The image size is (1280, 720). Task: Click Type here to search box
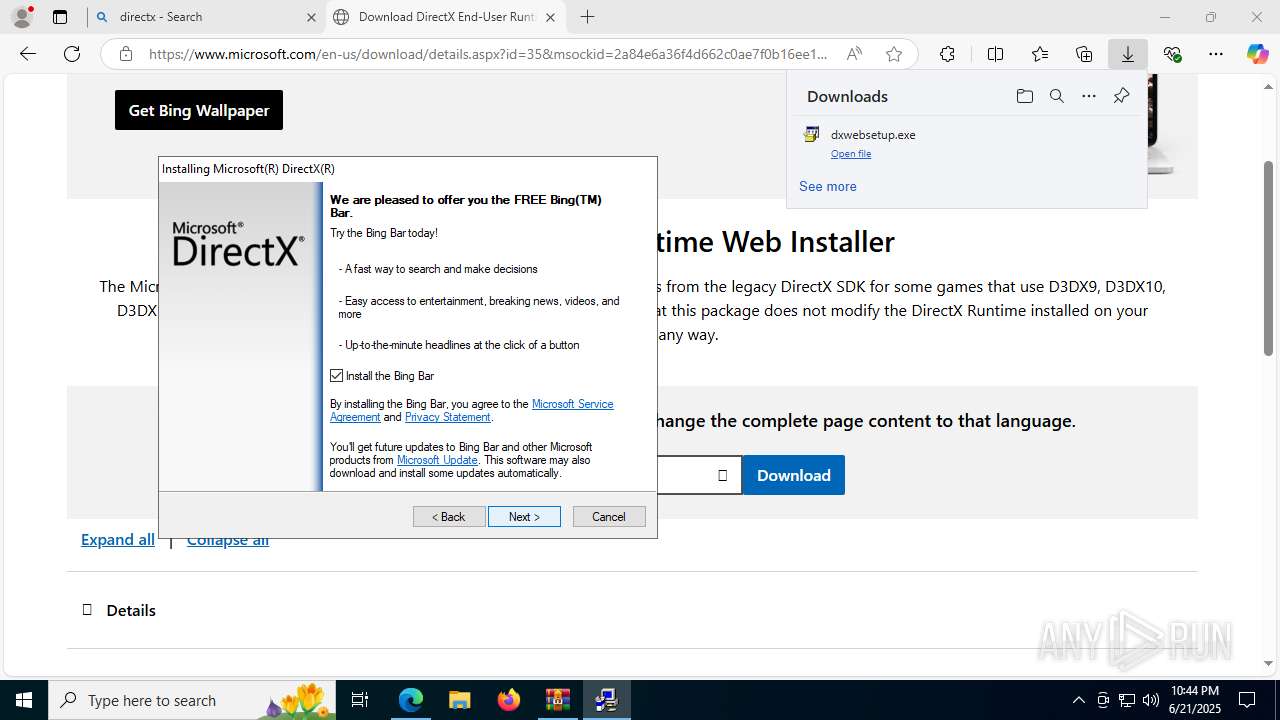coord(192,700)
